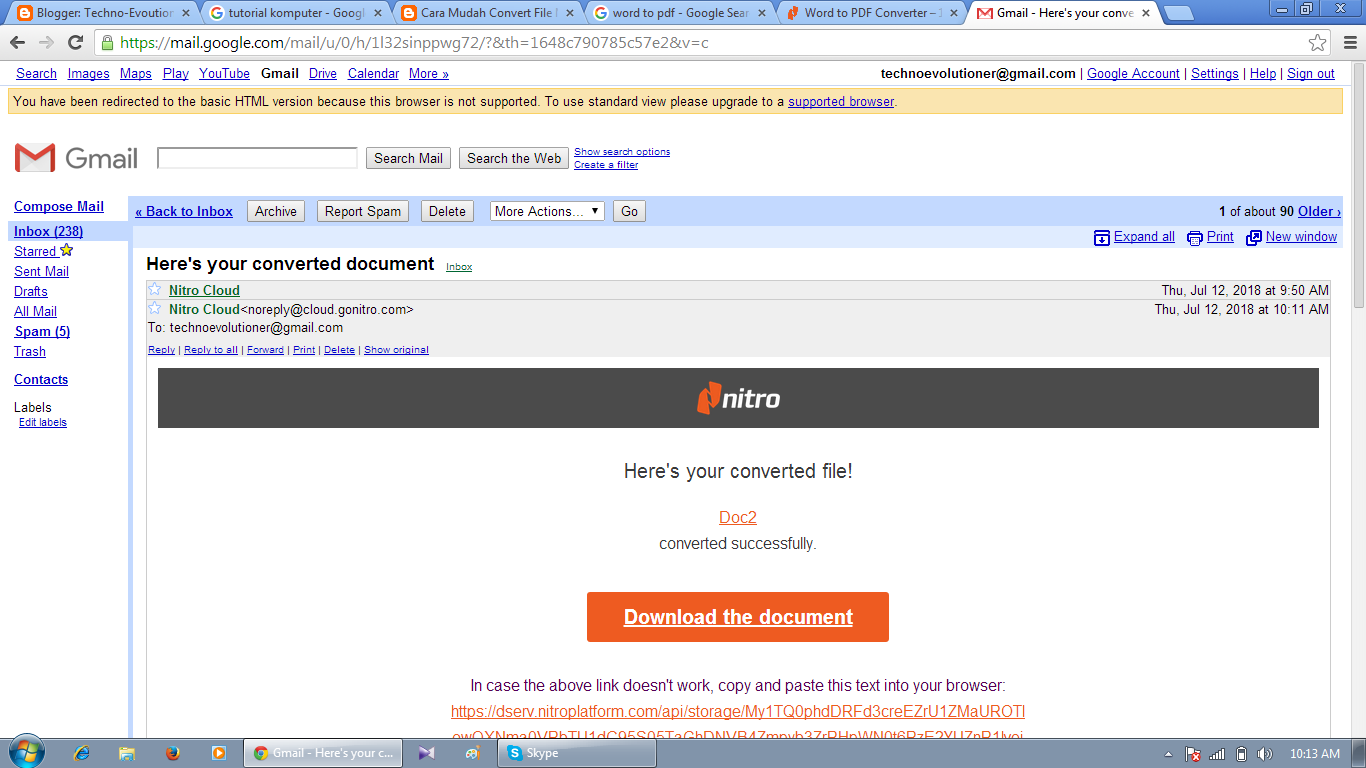
Task: Click Show search options link
Action: pos(622,152)
